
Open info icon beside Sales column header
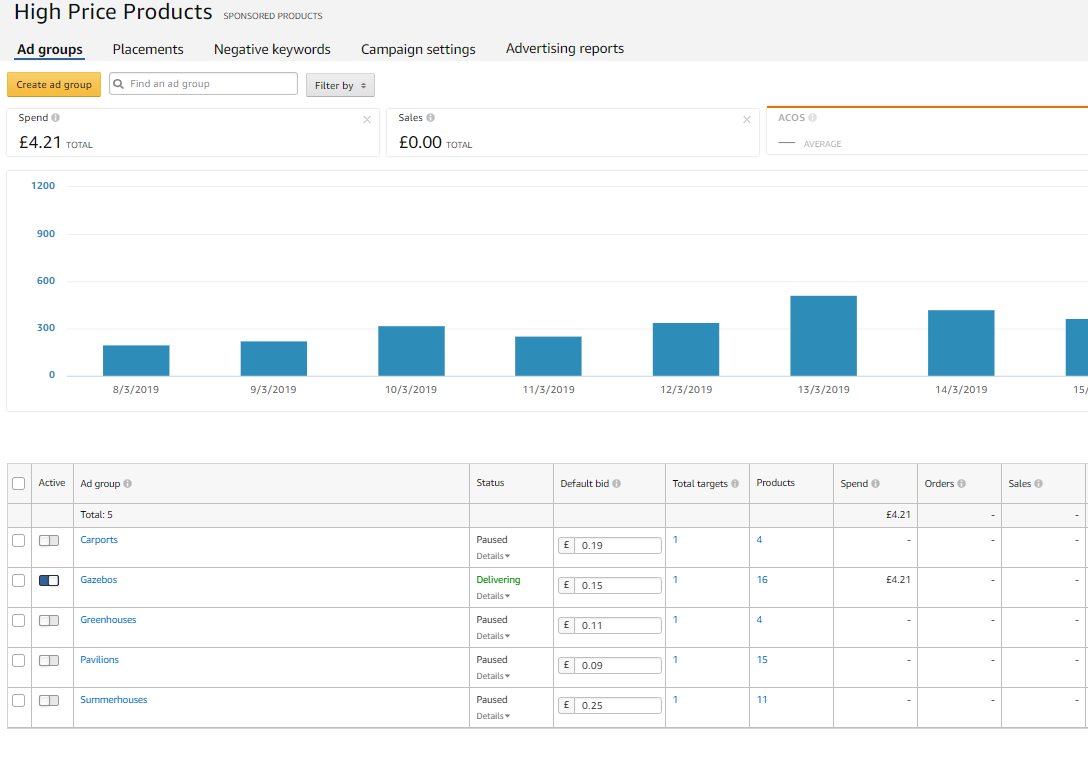point(1038,484)
